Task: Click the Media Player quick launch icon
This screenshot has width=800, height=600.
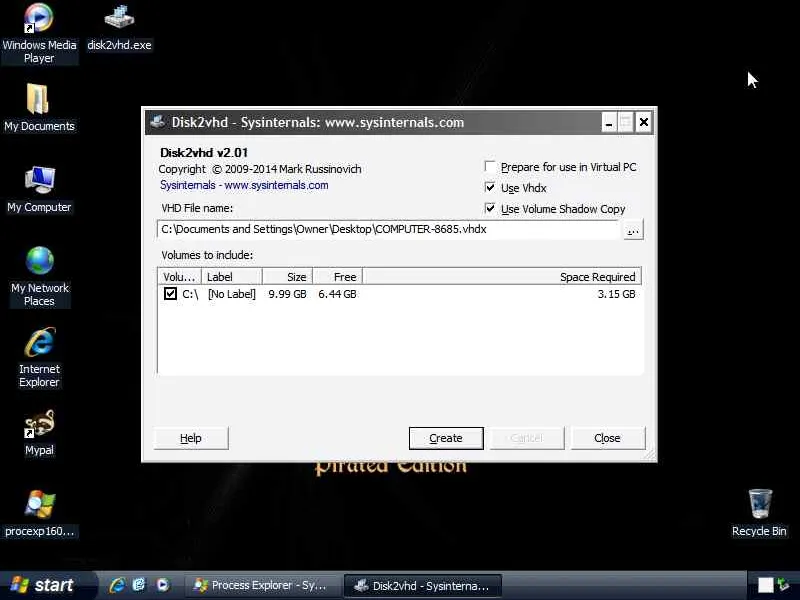Action: pyautogui.click(x=163, y=585)
